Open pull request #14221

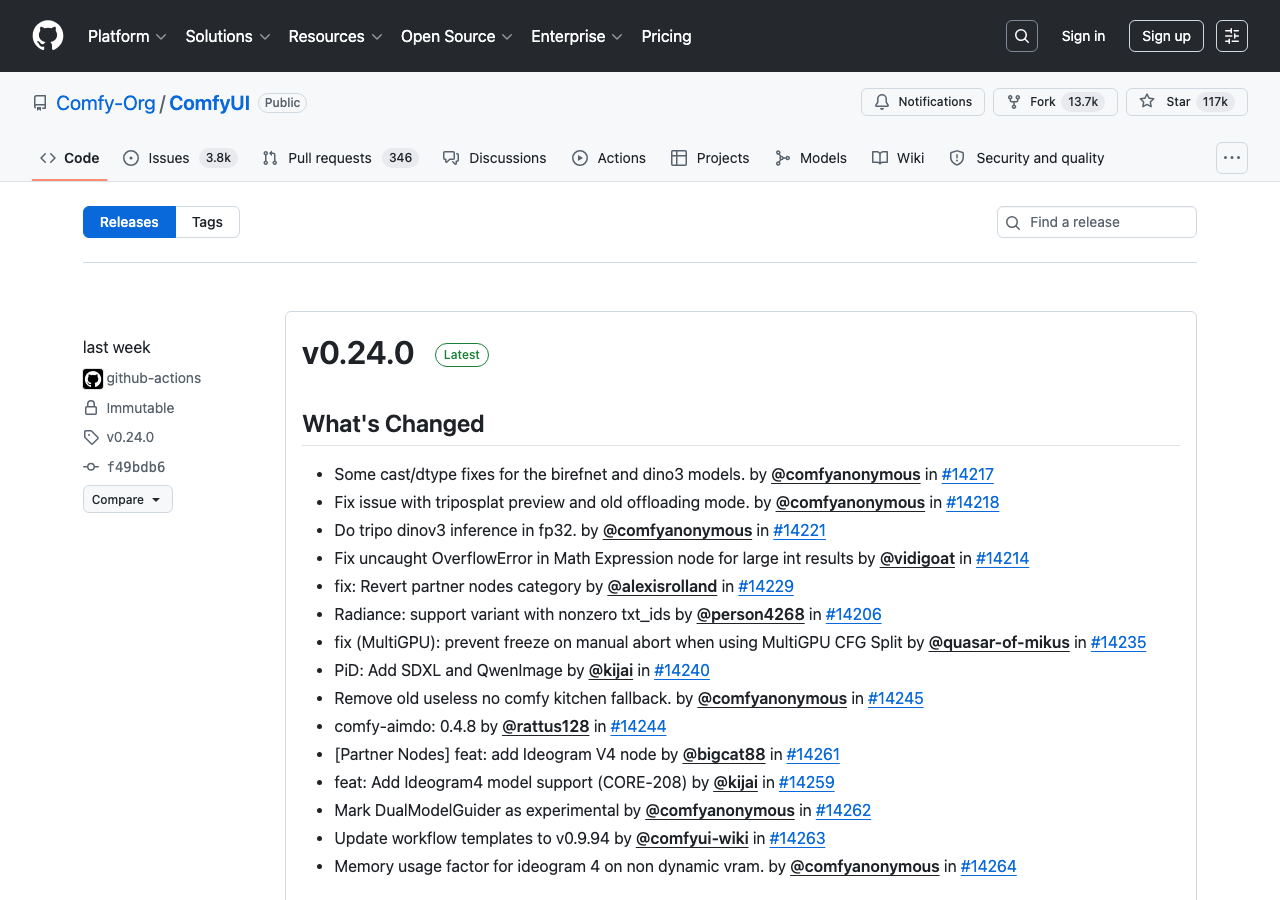[x=799, y=530]
